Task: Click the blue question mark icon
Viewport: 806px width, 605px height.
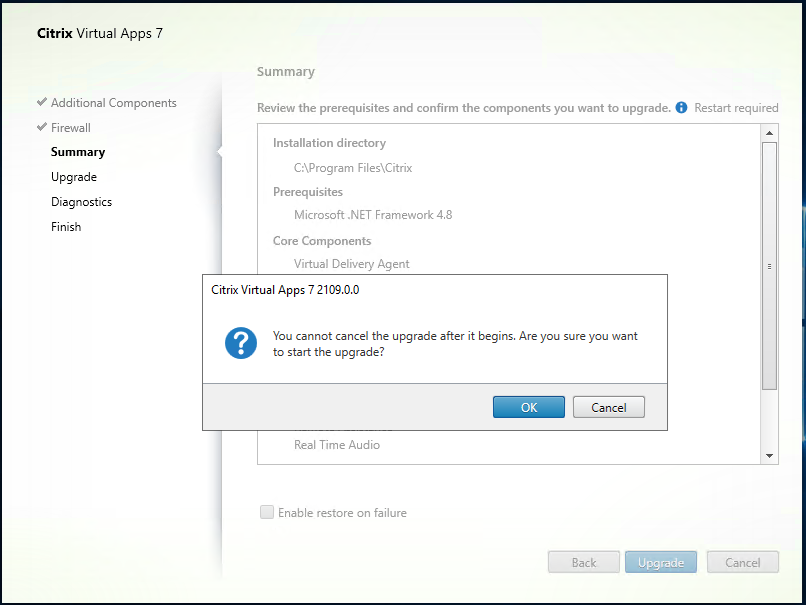Action: pos(241,343)
